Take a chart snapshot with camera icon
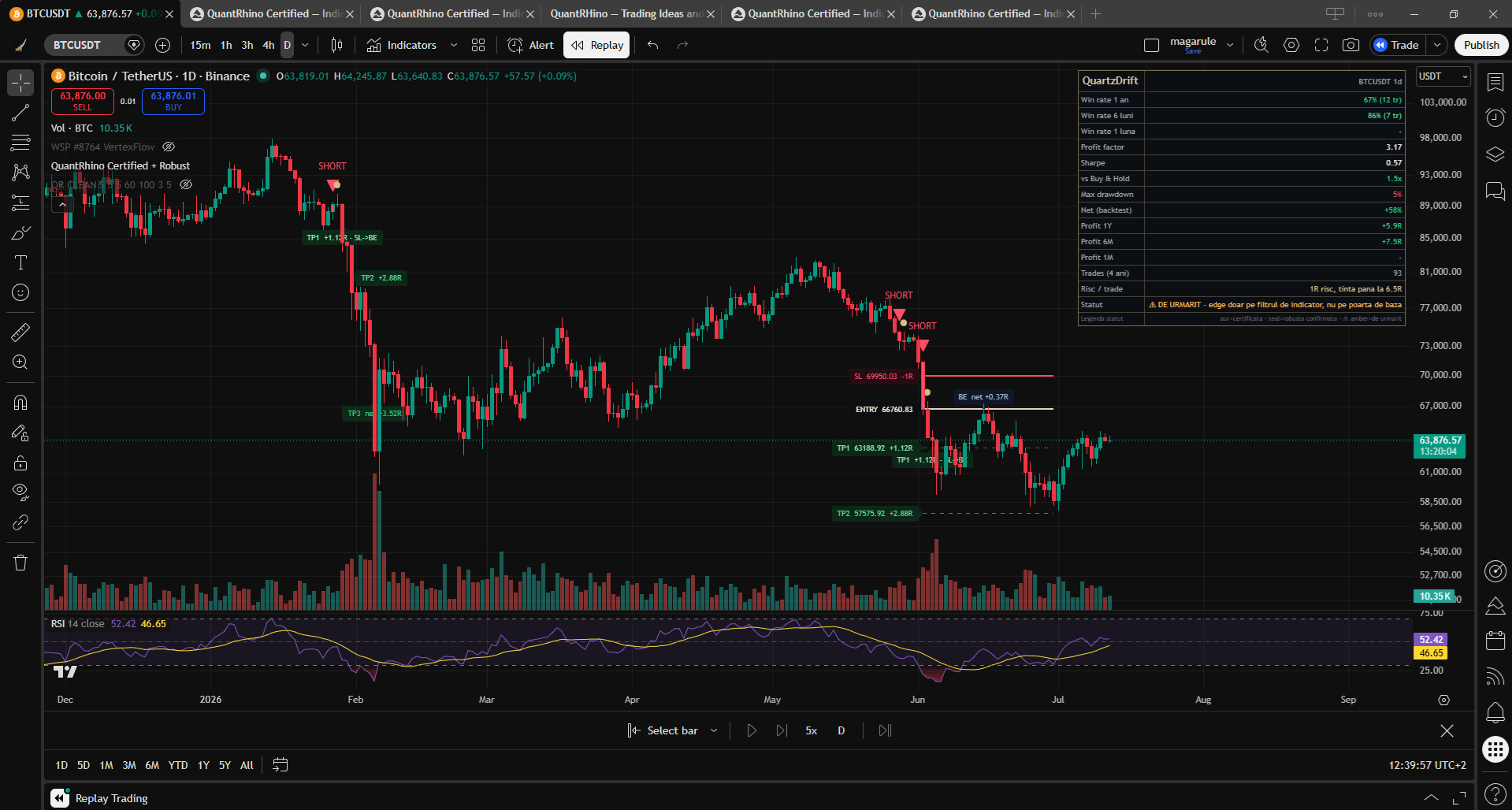The height and width of the screenshot is (810, 1512). click(x=1350, y=45)
